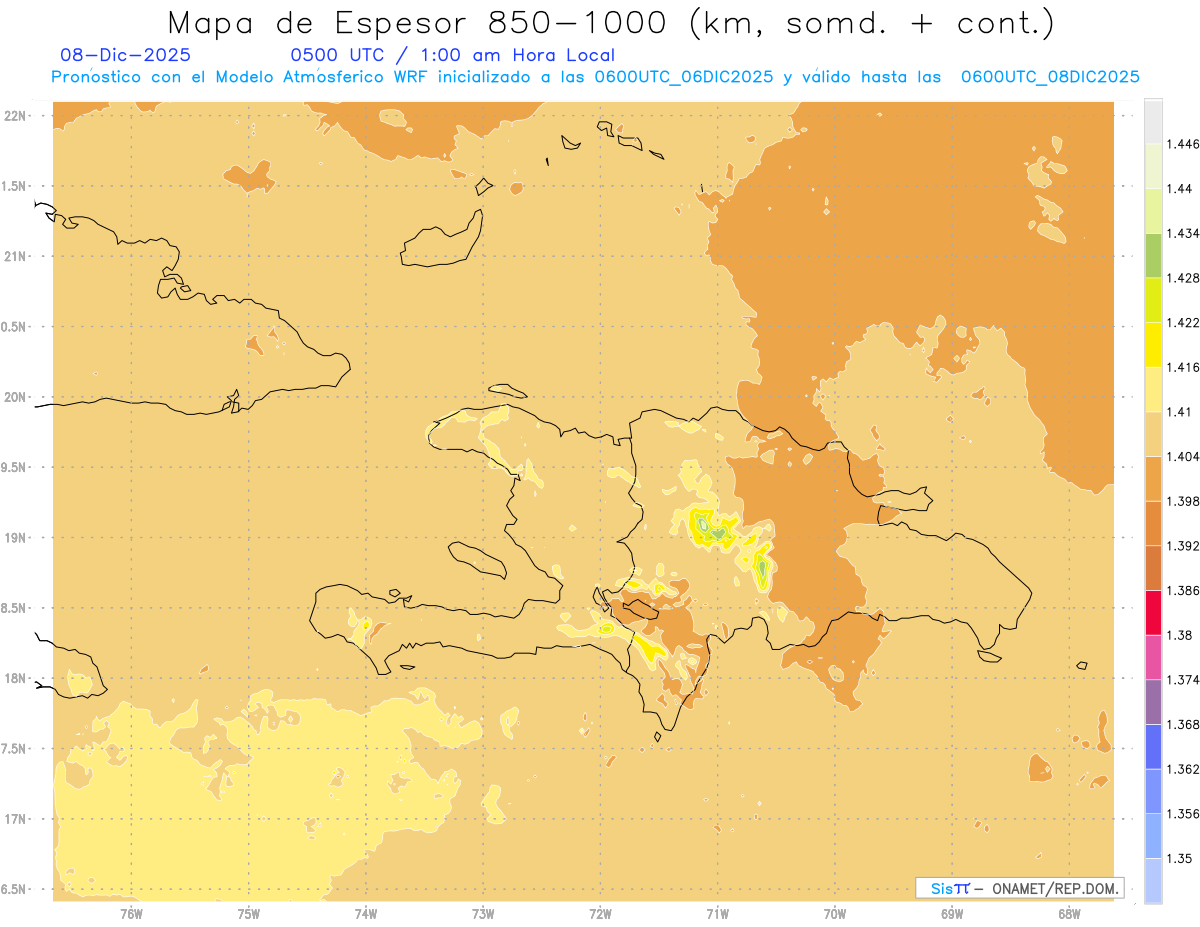Viewport: 1200px width, 927px height.
Task: Click the longitude label '74W'
Action: point(366,914)
